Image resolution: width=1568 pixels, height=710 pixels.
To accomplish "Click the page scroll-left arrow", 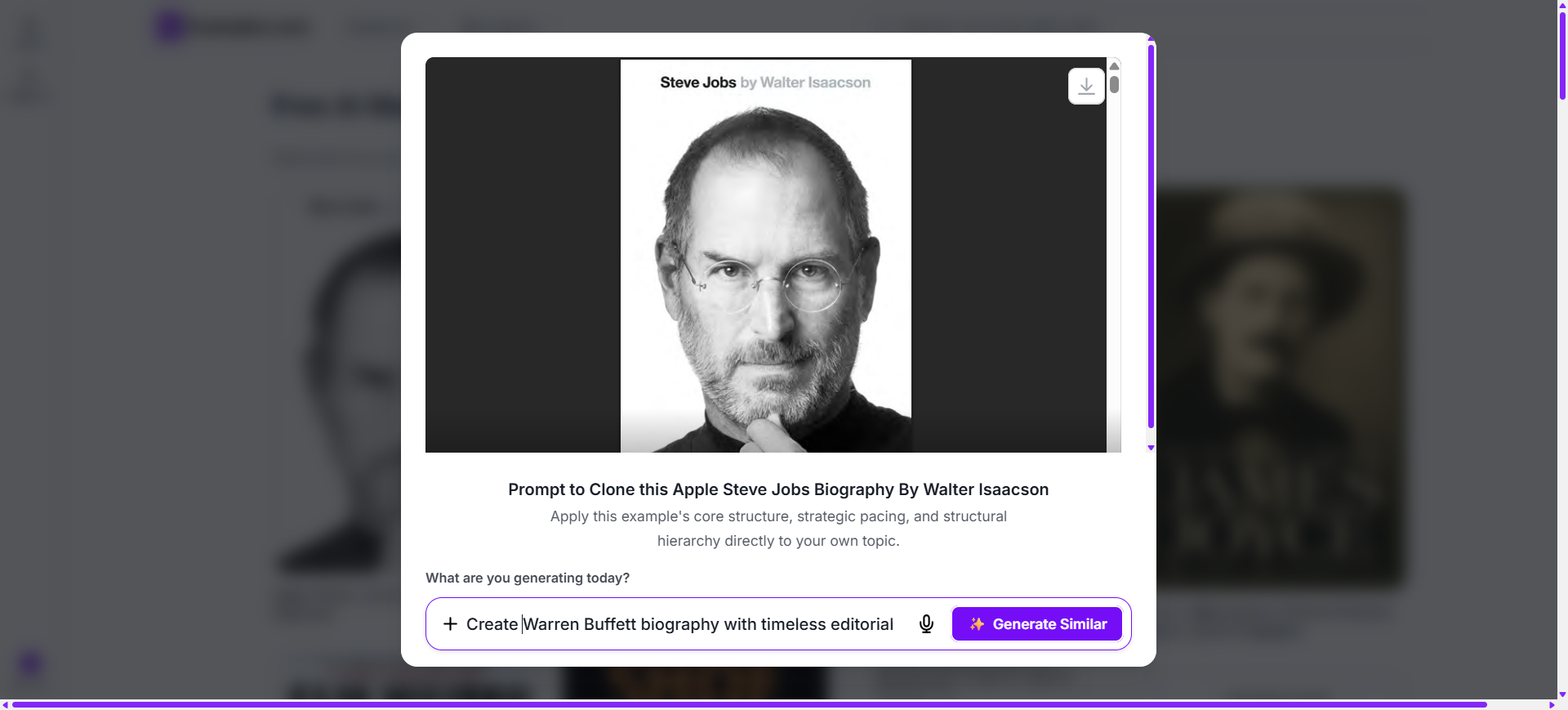I will click(x=5, y=704).
